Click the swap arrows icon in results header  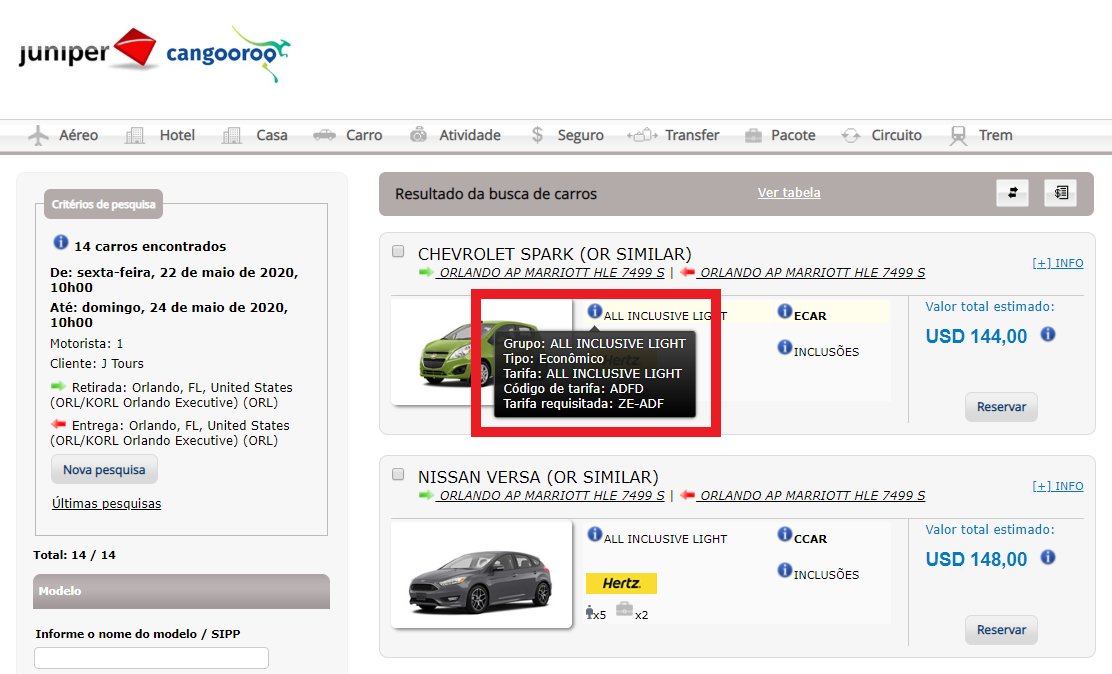coord(1012,193)
